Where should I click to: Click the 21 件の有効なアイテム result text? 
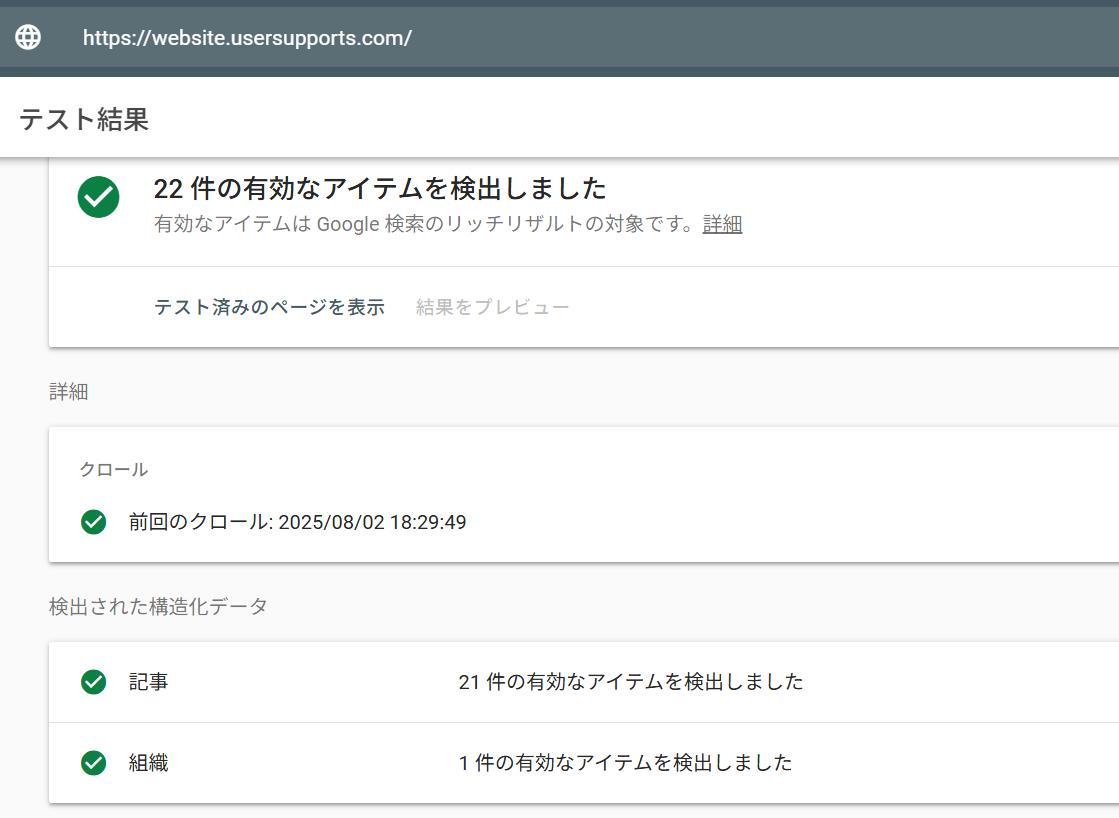point(630,682)
